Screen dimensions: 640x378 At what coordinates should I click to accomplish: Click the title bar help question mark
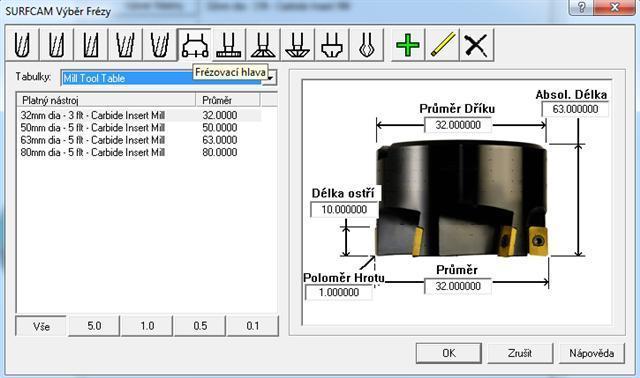coord(581,7)
